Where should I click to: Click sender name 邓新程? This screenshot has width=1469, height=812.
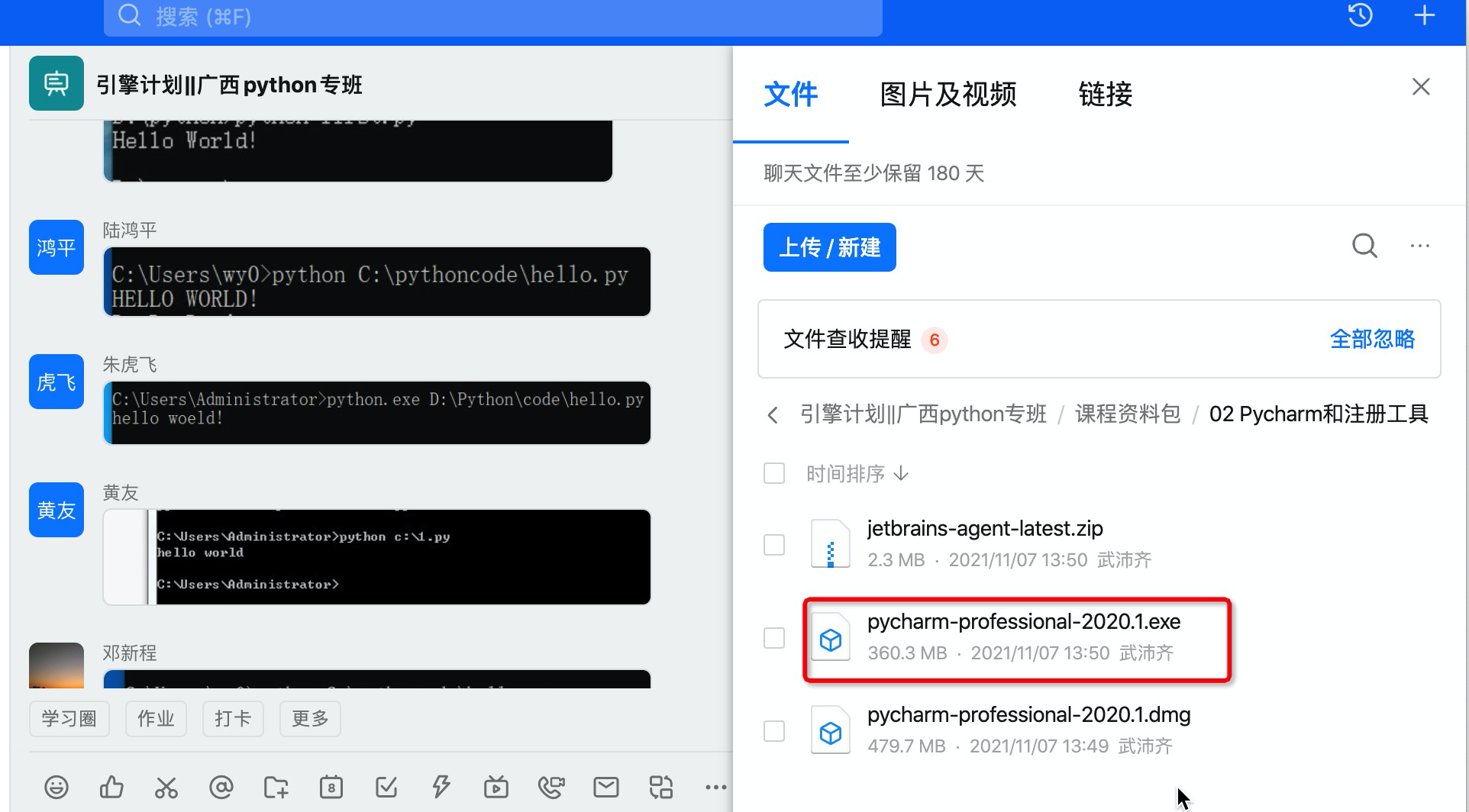(x=130, y=653)
